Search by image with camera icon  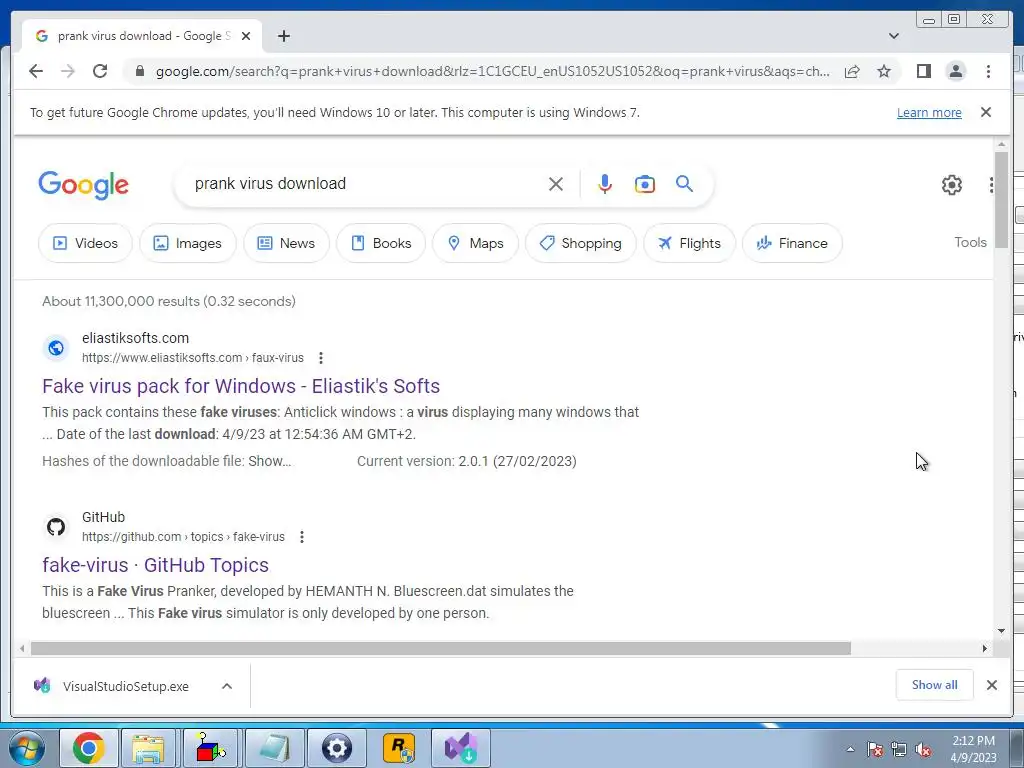coord(645,184)
